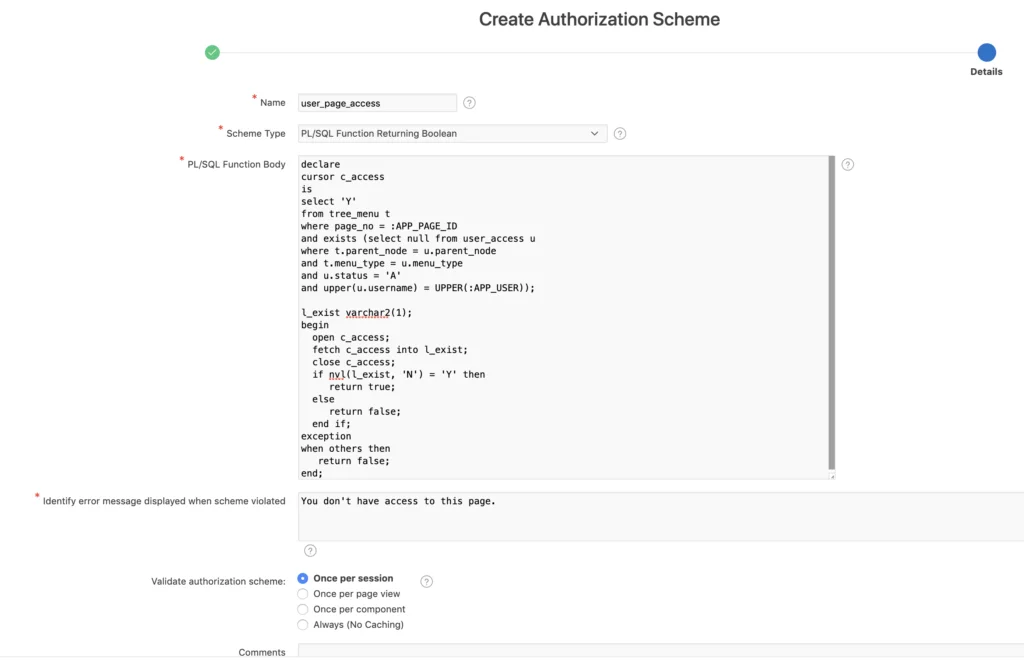Click the 'PL/SQL Function Body' label
Viewport: 1024px width, 668px height.
pos(236,165)
